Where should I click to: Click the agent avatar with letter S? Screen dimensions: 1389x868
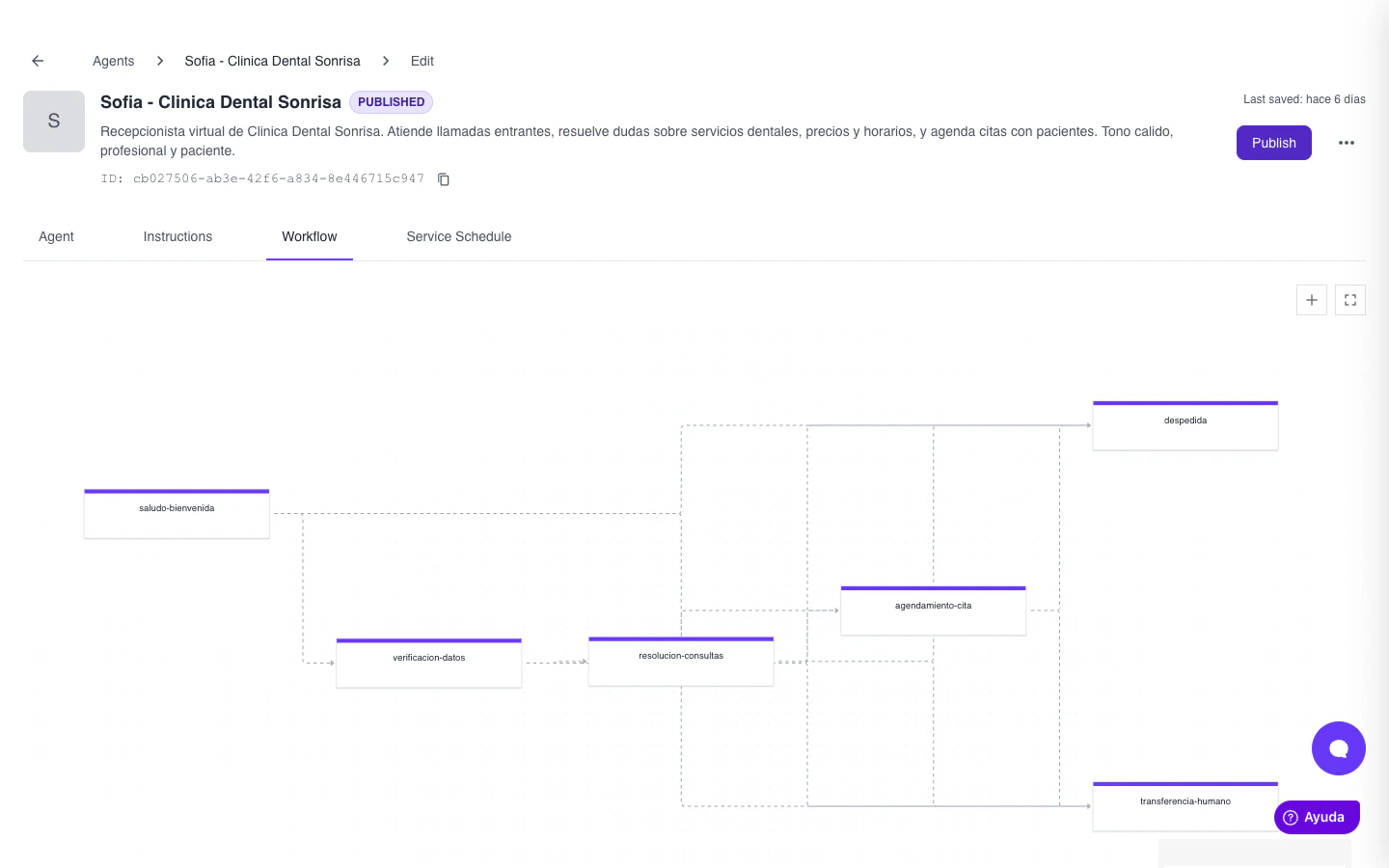click(x=53, y=122)
